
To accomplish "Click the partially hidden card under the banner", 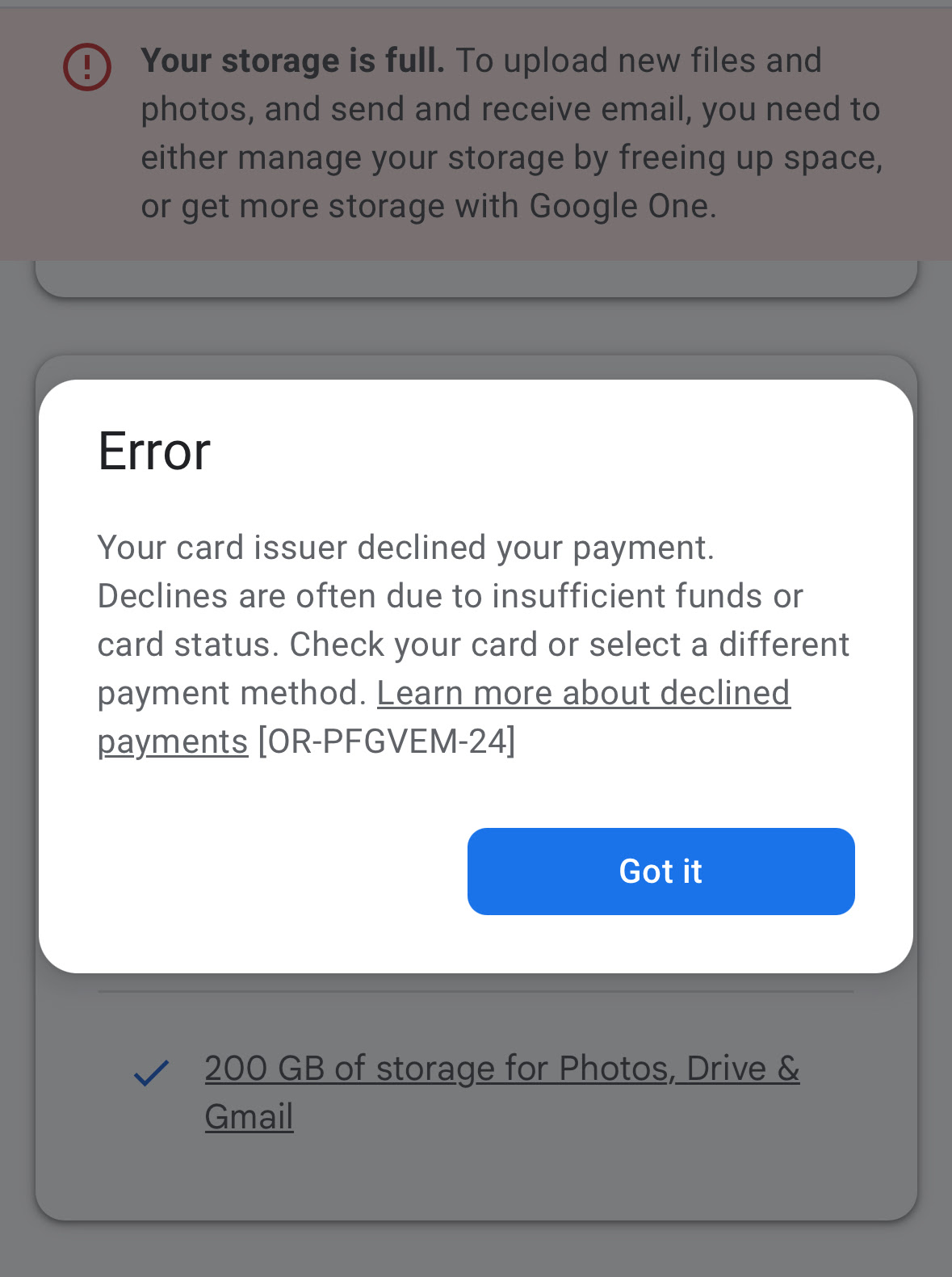I will 476,278.
